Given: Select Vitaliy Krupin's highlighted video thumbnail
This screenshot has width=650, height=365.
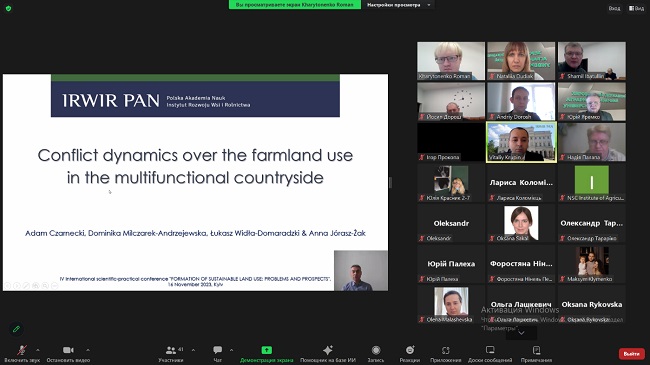Looking at the screenshot, I should pos(521,142).
